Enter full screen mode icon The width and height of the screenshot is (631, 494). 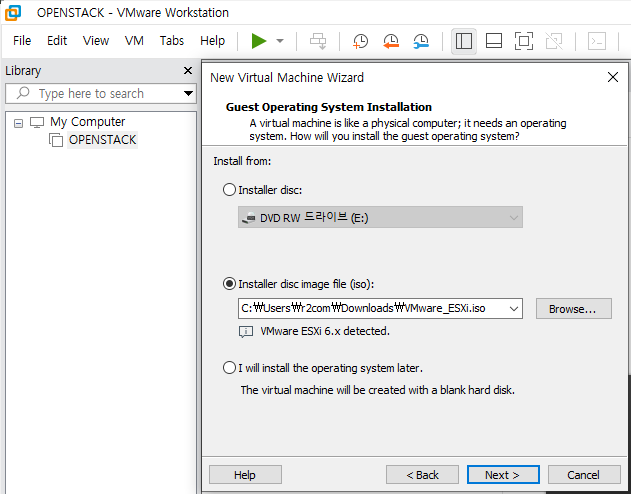click(524, 41)
